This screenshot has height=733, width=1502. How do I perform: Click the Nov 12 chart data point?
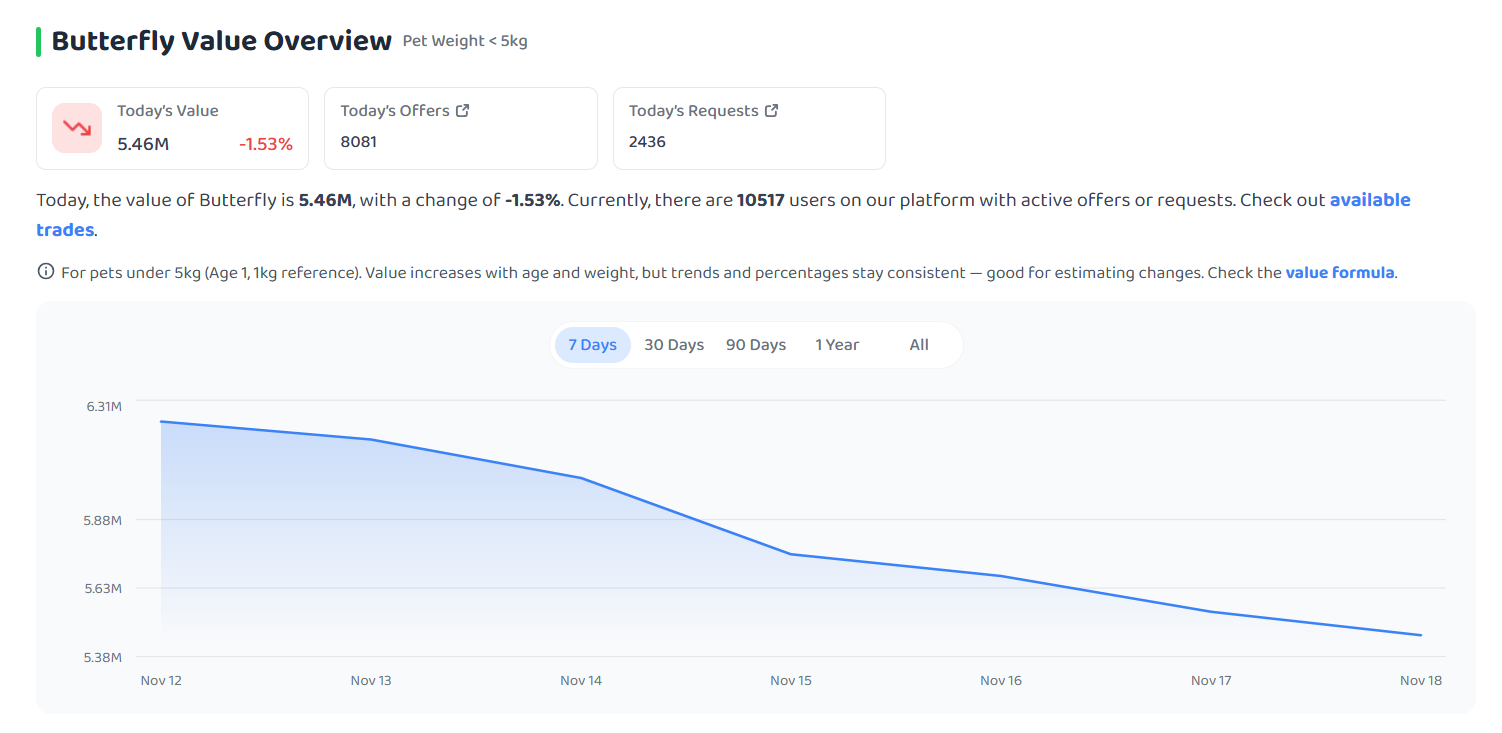(x=161, y=421)
